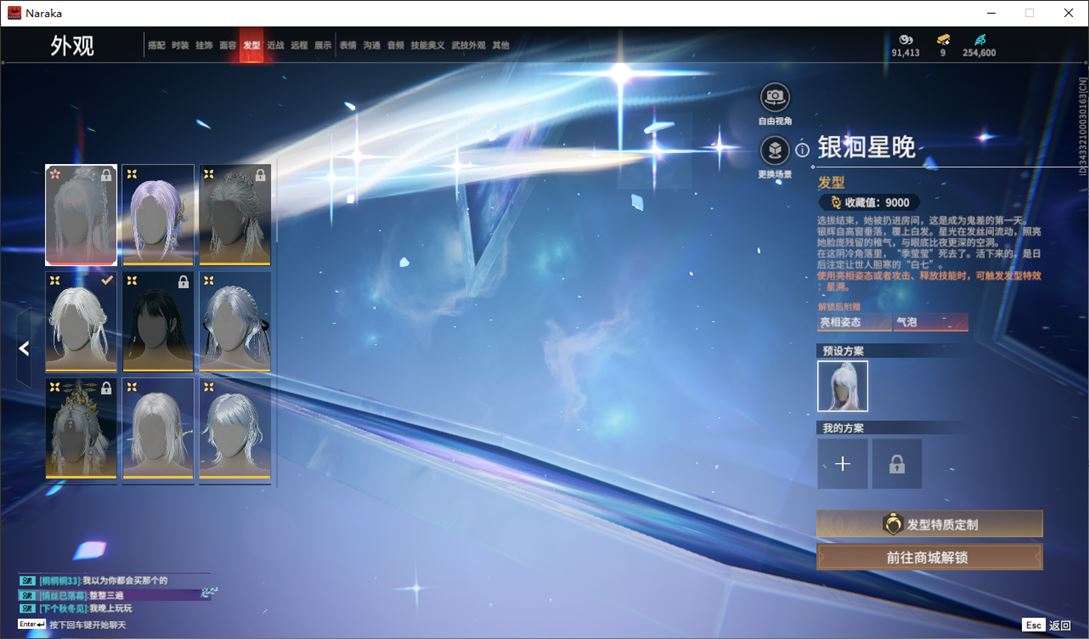Select the dark braided locked hairstyle
Viewport: 1089px width, 639px height.
click(x=235, y=215)
